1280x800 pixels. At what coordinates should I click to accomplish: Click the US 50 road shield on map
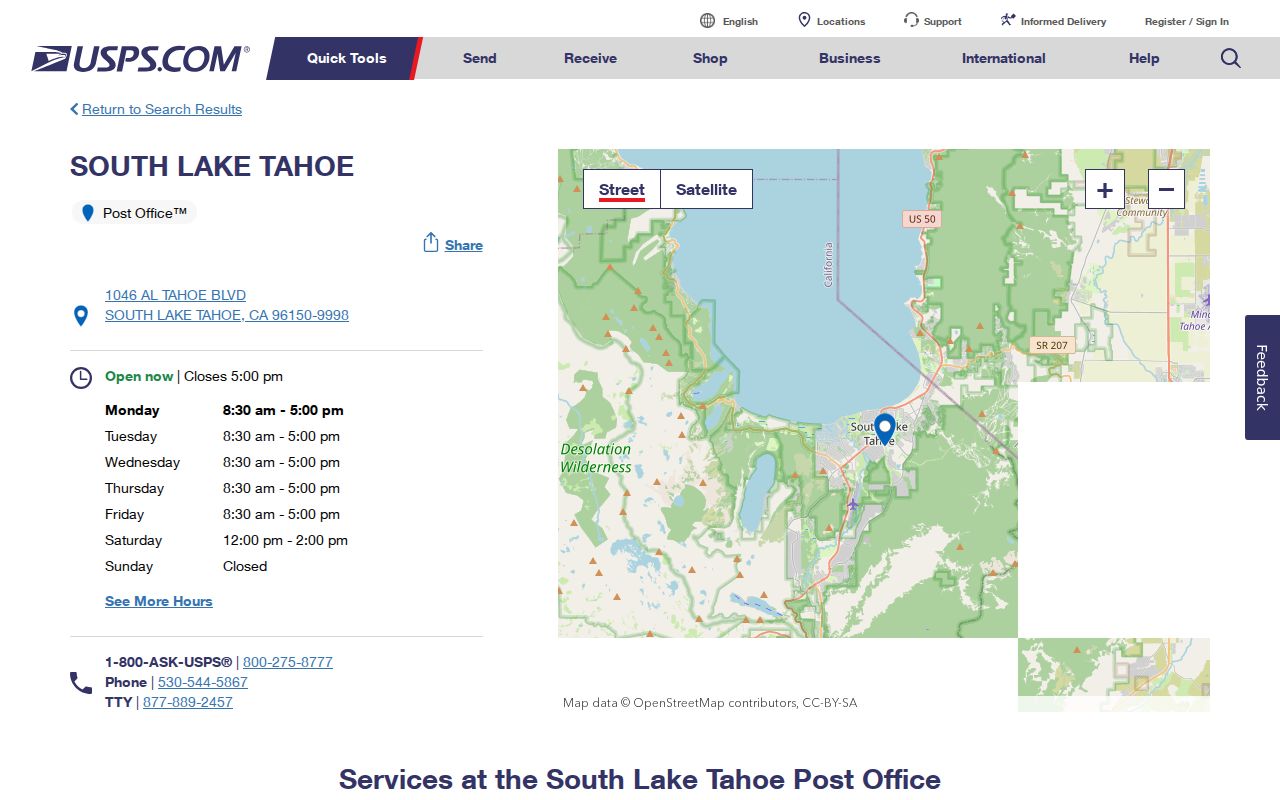[x=922, y=218]
